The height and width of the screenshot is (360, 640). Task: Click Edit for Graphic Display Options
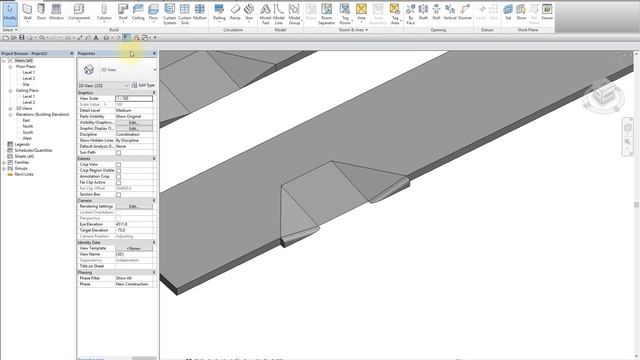tap(134, 128)
